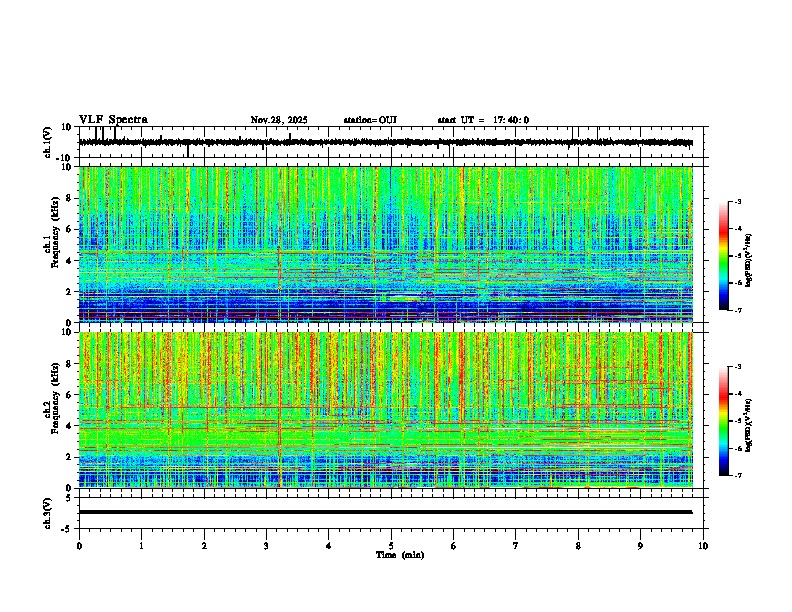Click the "ch.3(V)" axis label

48,514
